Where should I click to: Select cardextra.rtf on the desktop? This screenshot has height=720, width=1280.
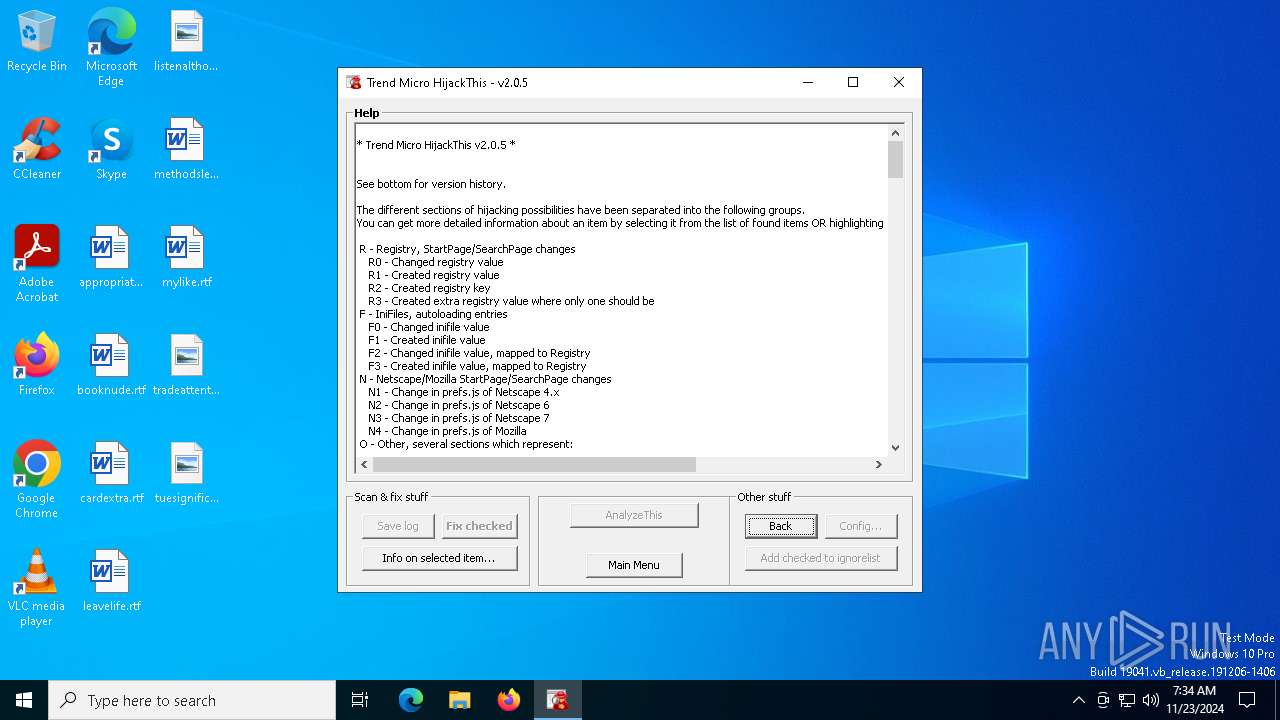[111, 474]
